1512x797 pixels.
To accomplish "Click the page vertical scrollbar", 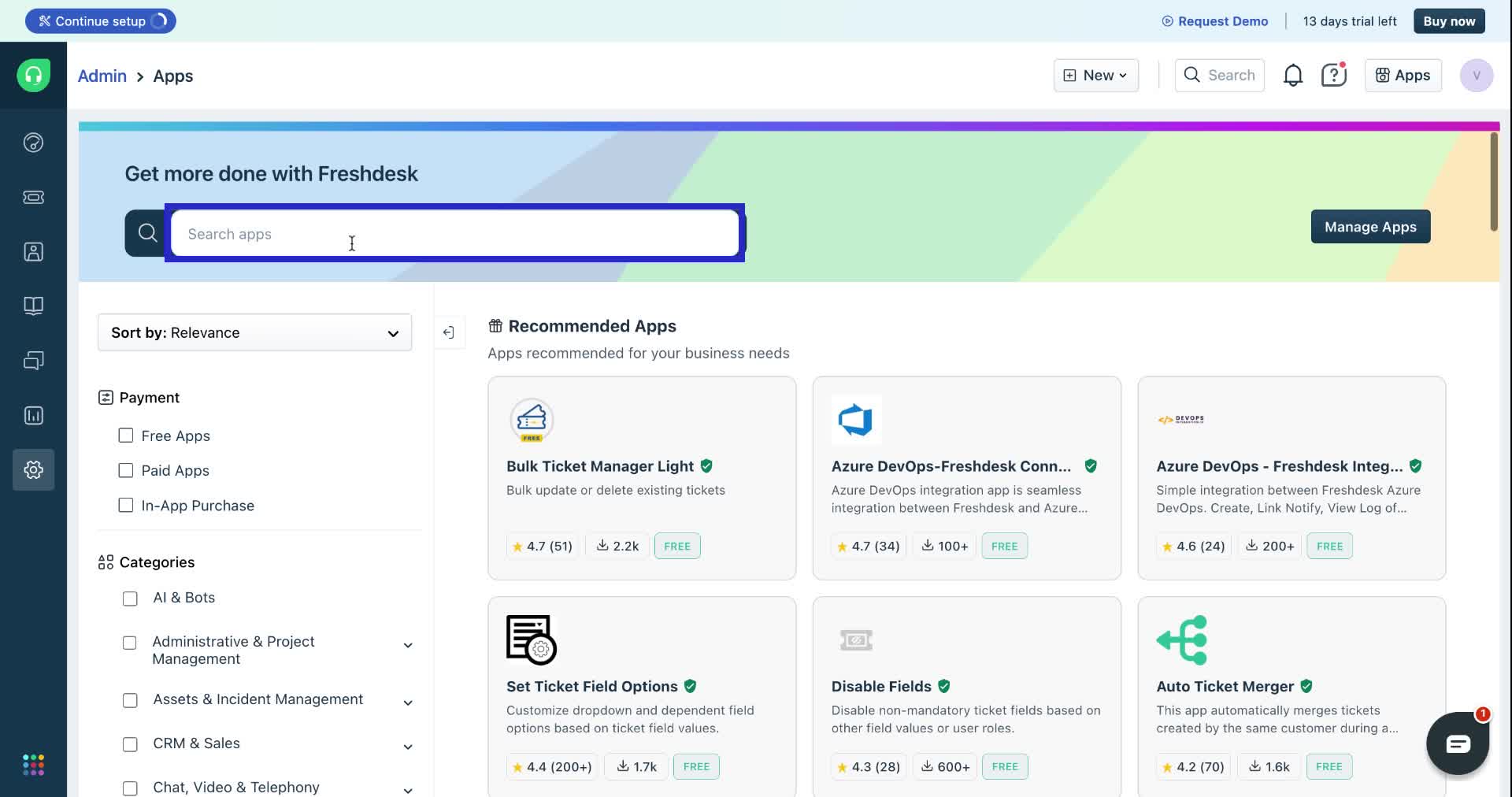I will (1493, 182).
